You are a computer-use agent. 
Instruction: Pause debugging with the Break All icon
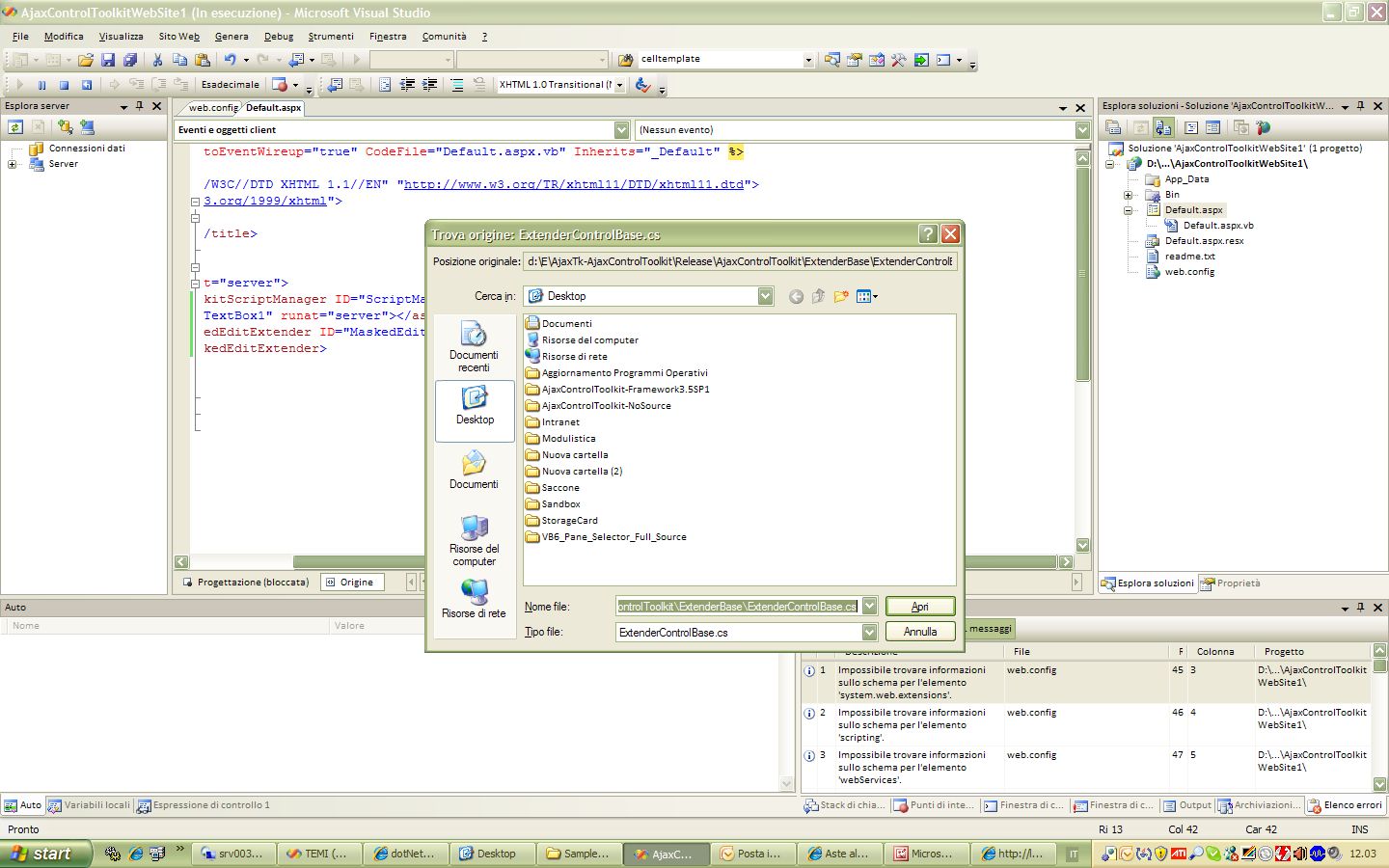pos(41,85)
